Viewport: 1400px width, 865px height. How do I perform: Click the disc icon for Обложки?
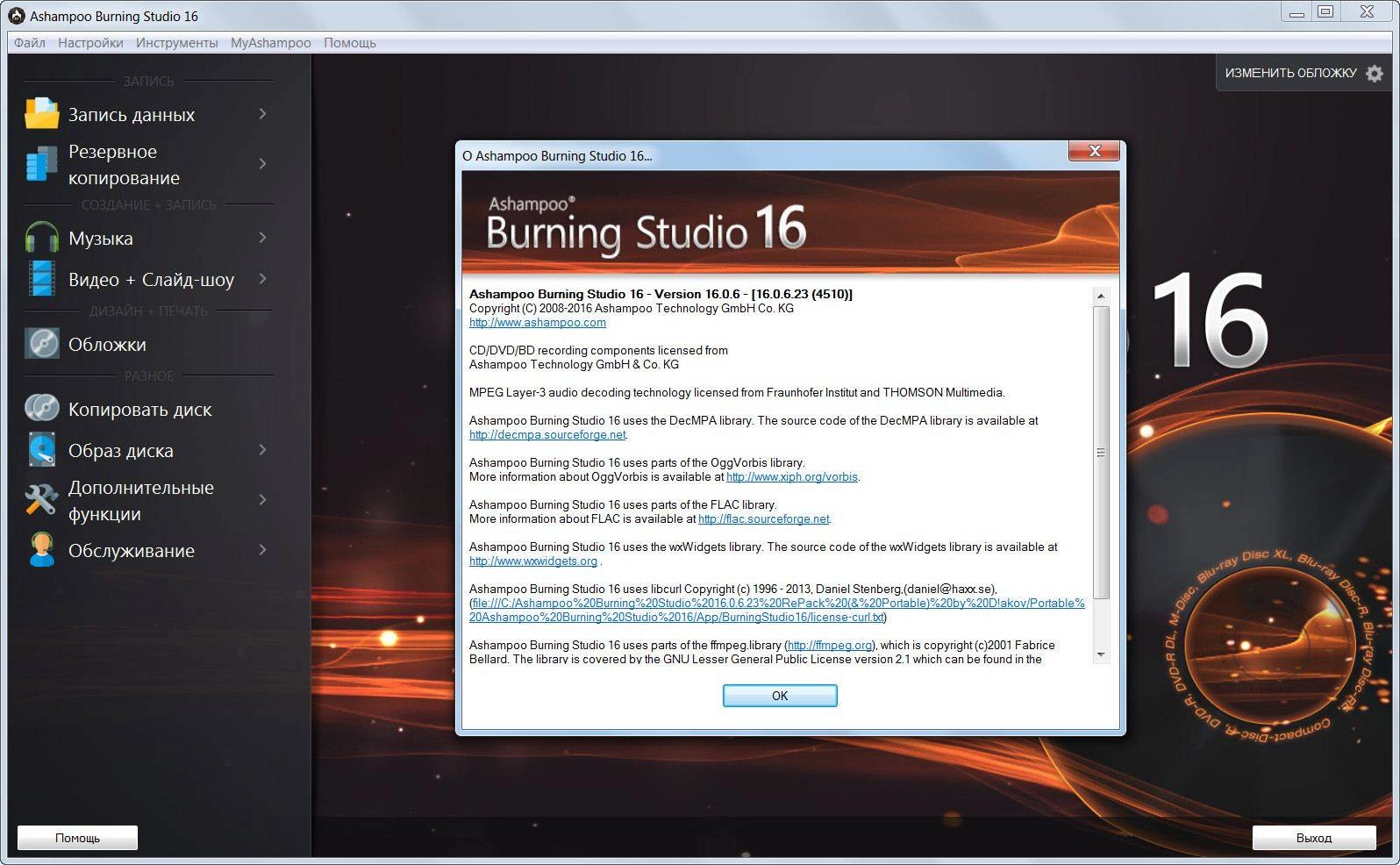click(x=41, y=344)
